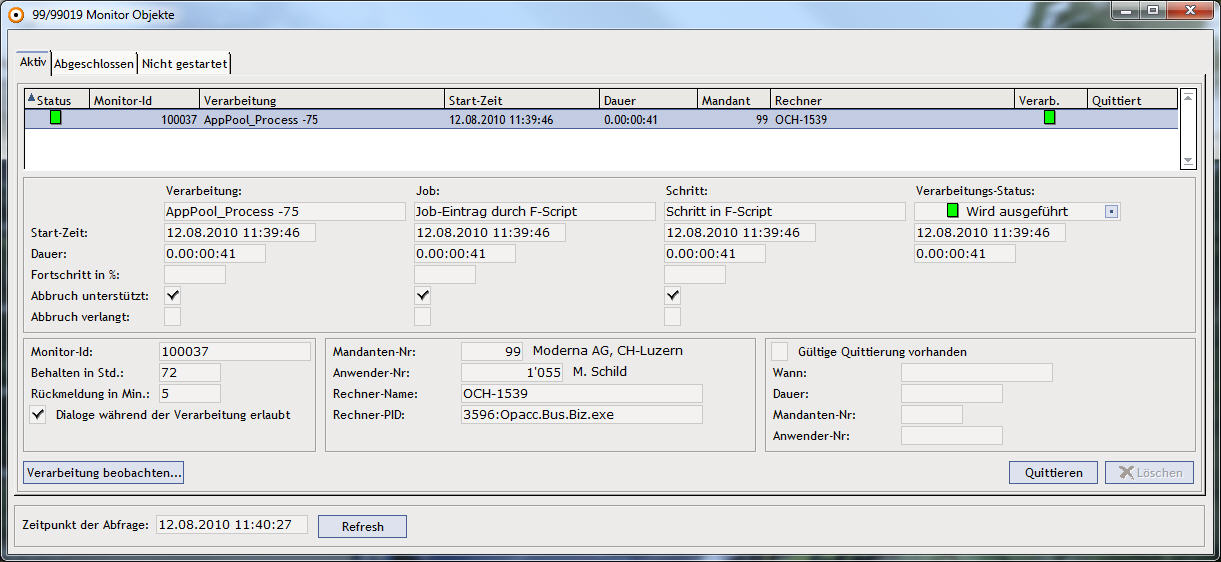Image resolution: width=1221 pixels, height=562 pixels.
Task: Check Abbruch verlangt box under Job
Action: pos(423,317)
